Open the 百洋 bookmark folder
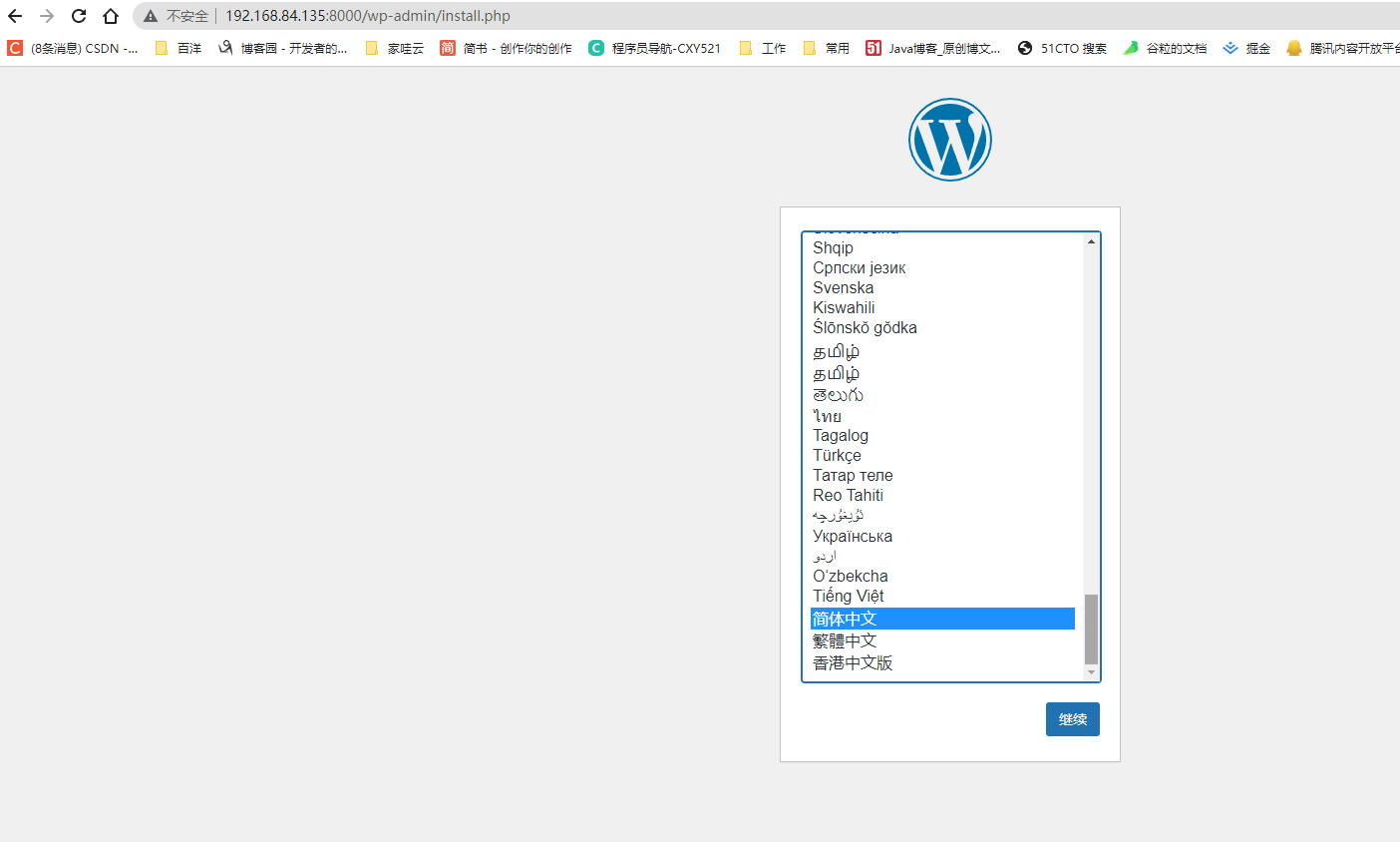The height and width of the screenshot is (842, 1400). [178, 48]
